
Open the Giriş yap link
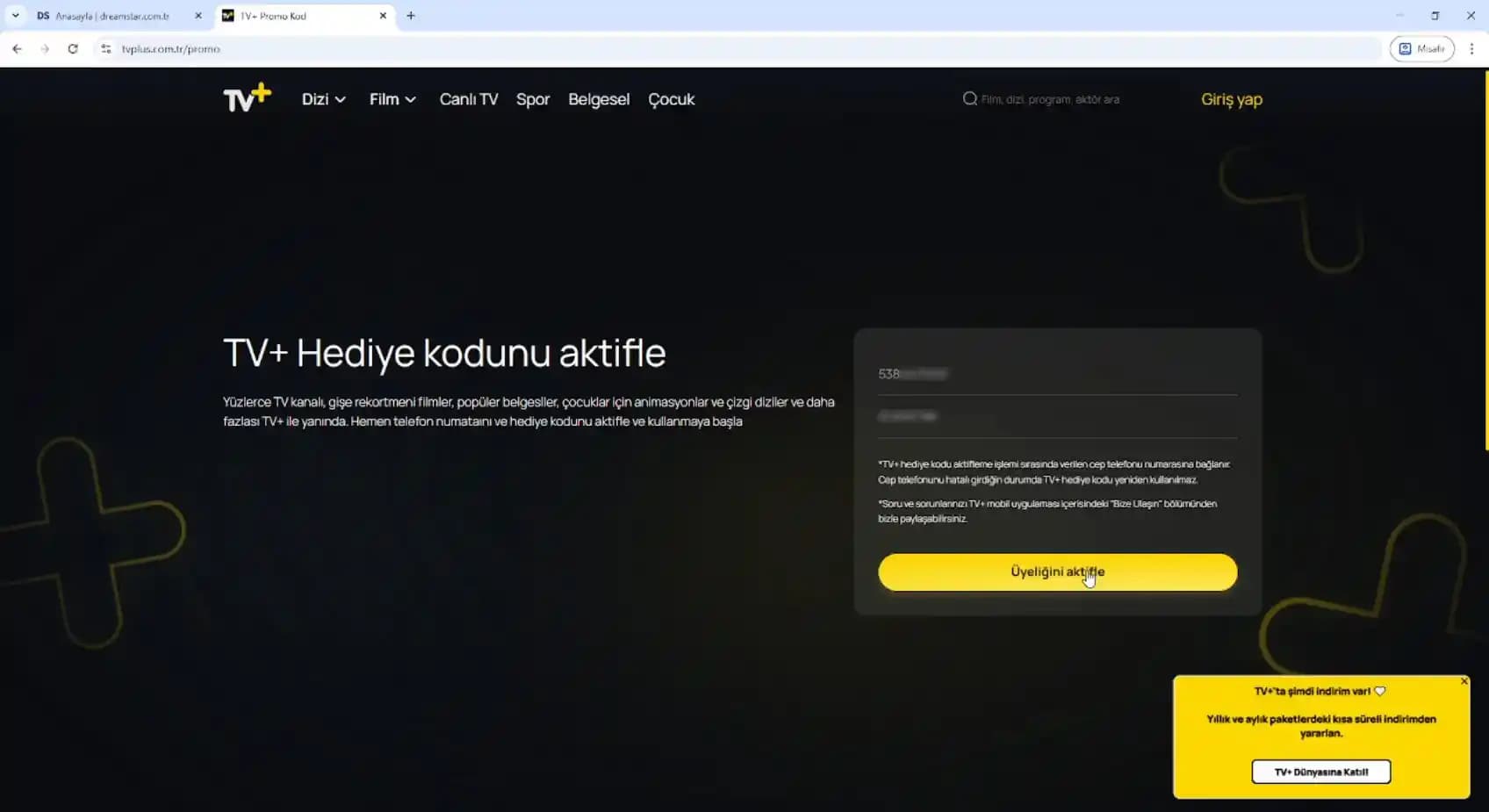(1231, 99)
